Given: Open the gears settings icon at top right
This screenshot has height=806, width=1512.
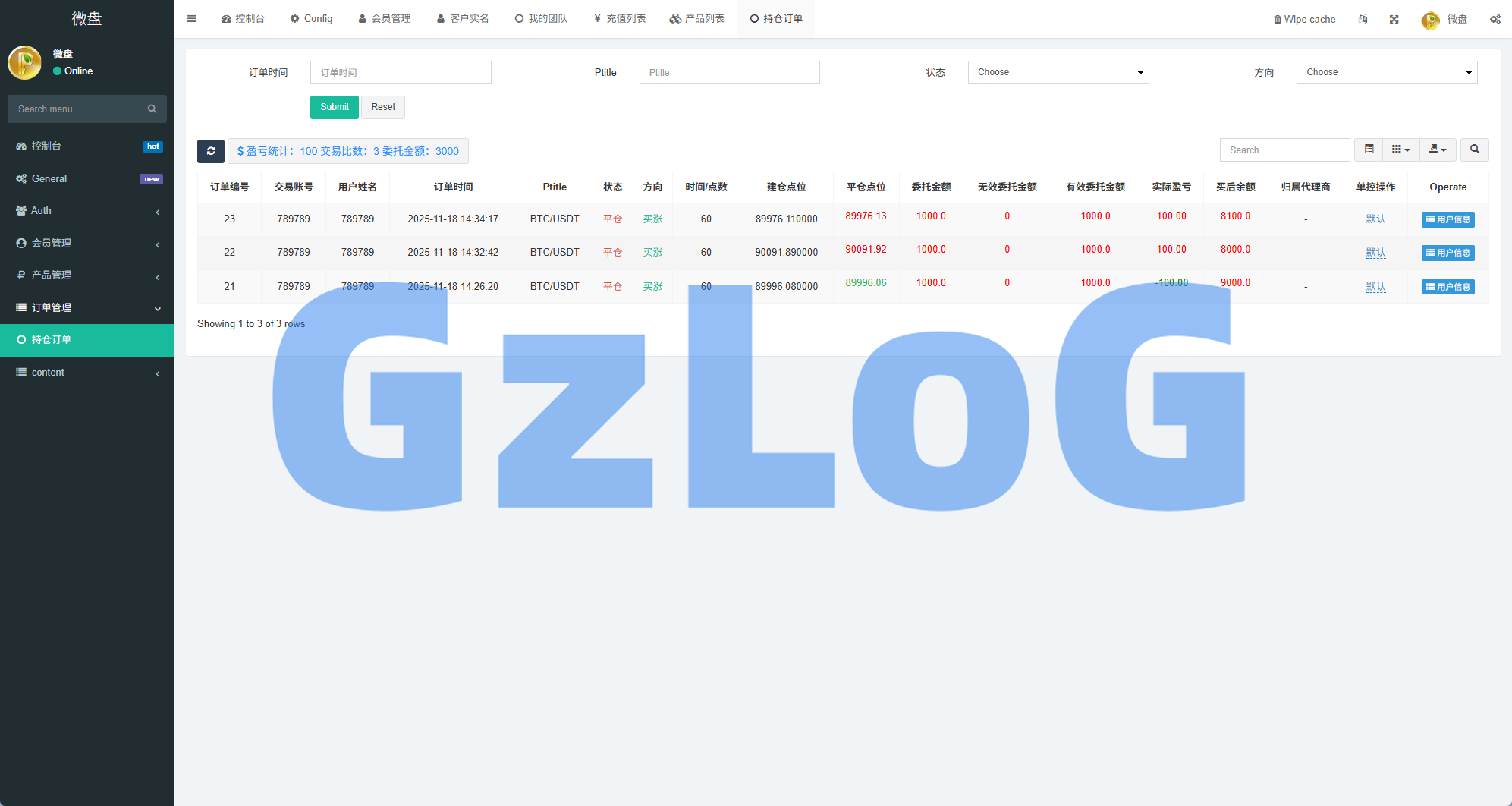Looking at the screenshot, I should pos(1495,19).
